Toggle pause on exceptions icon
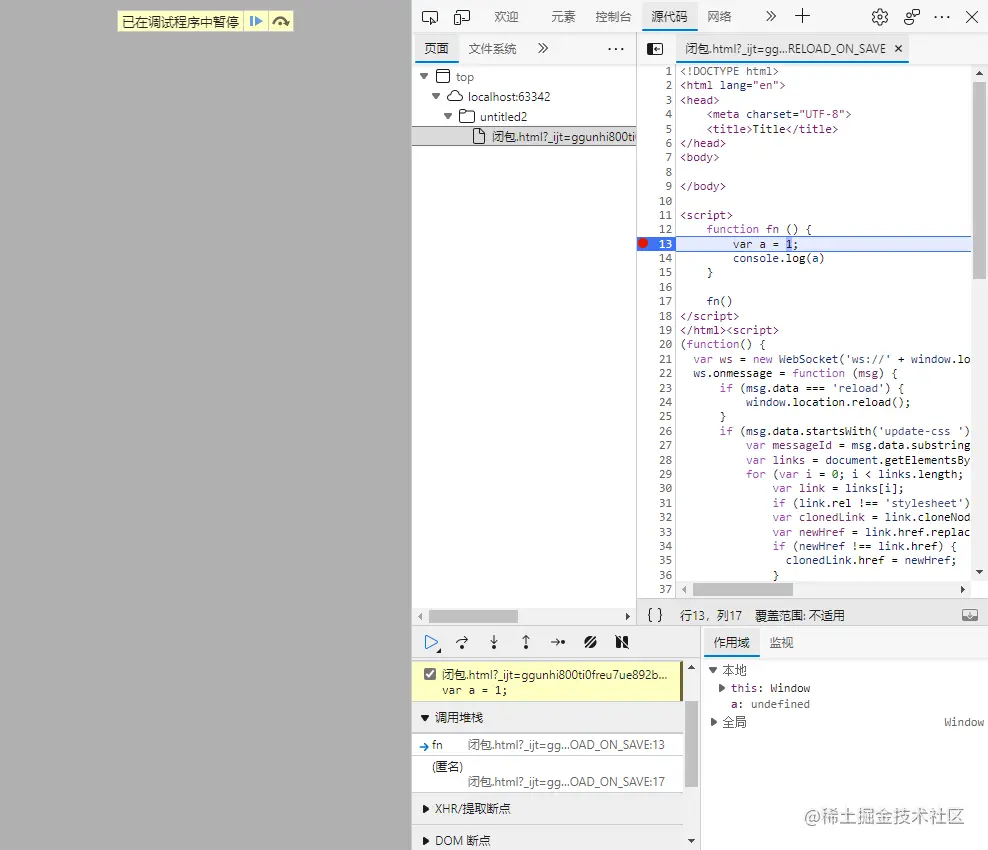Image resolution: width=988 pixels, height=850 pixels. (x=622, y=642)
